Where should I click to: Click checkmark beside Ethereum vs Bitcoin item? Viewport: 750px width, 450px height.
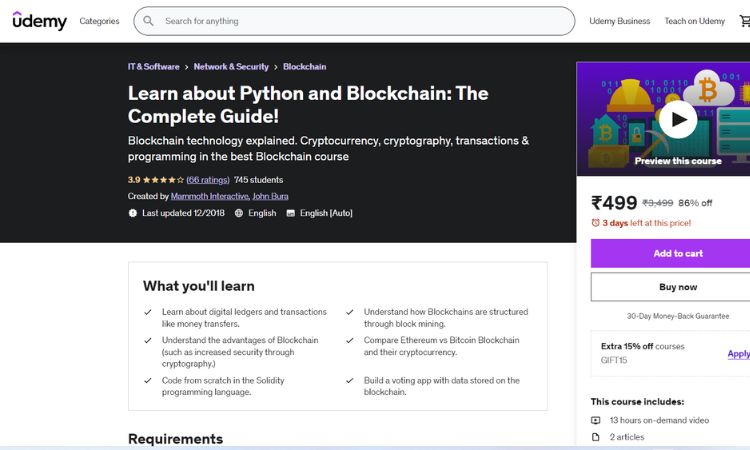[x=350, y=340]
